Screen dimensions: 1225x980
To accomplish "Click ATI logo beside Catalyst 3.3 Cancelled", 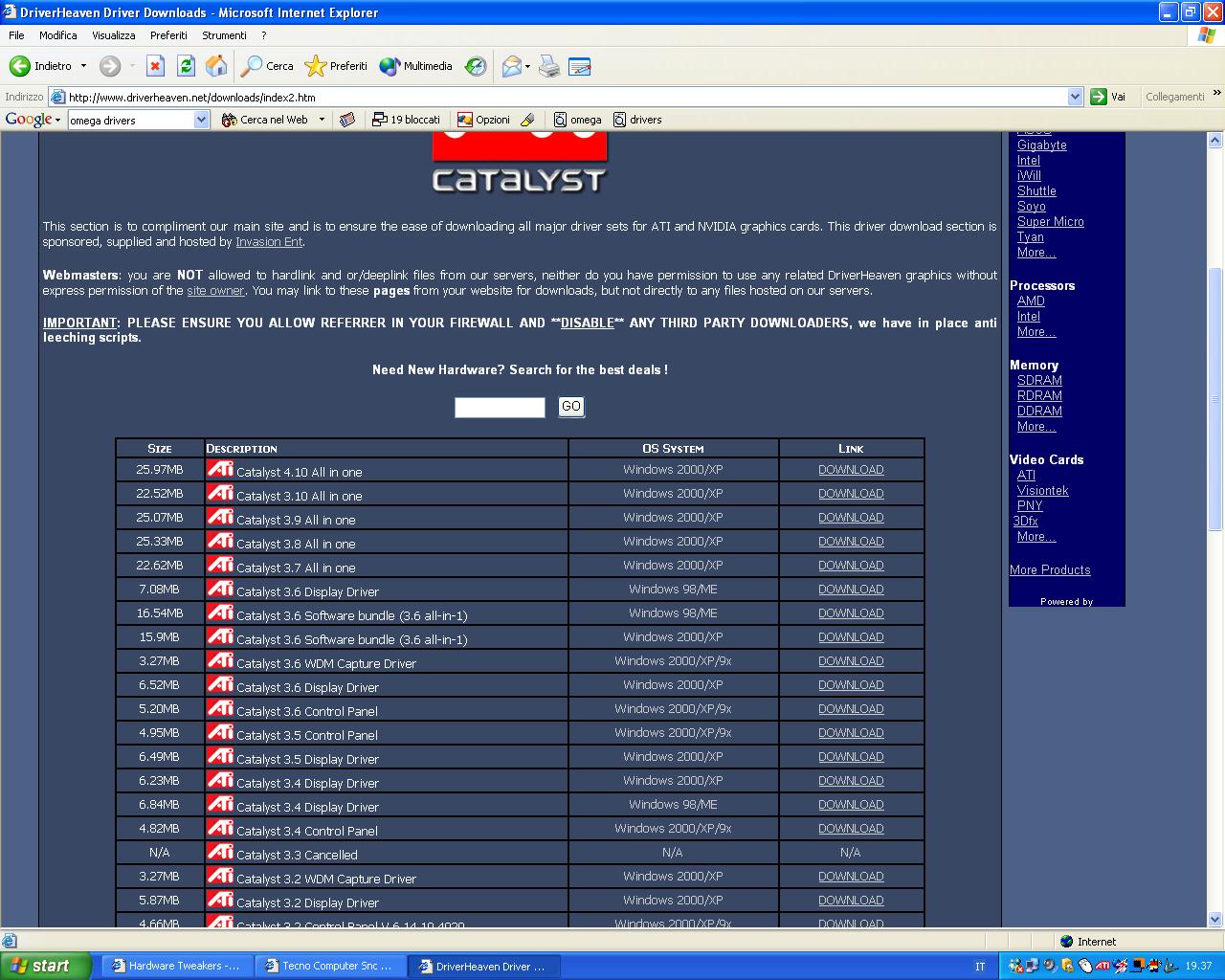I will click(220, 852).
